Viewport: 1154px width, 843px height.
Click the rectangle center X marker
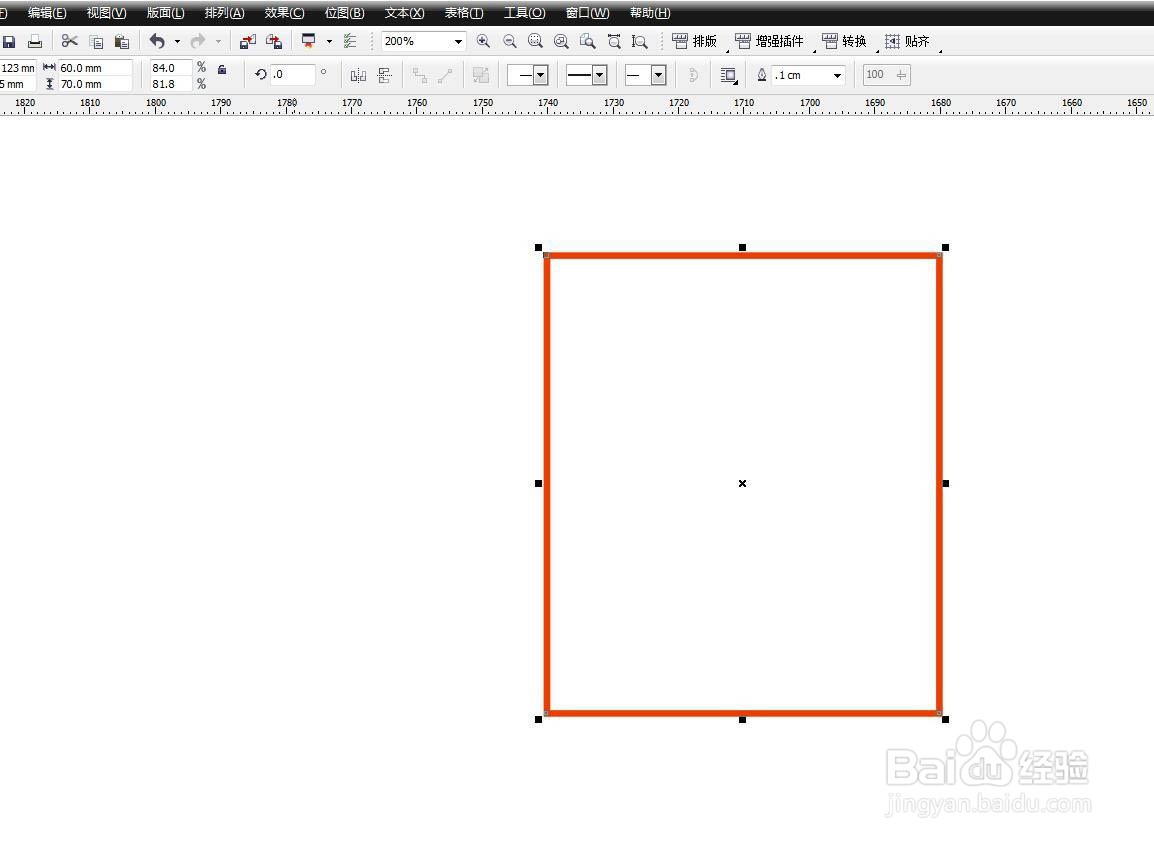tap(742, 484)
